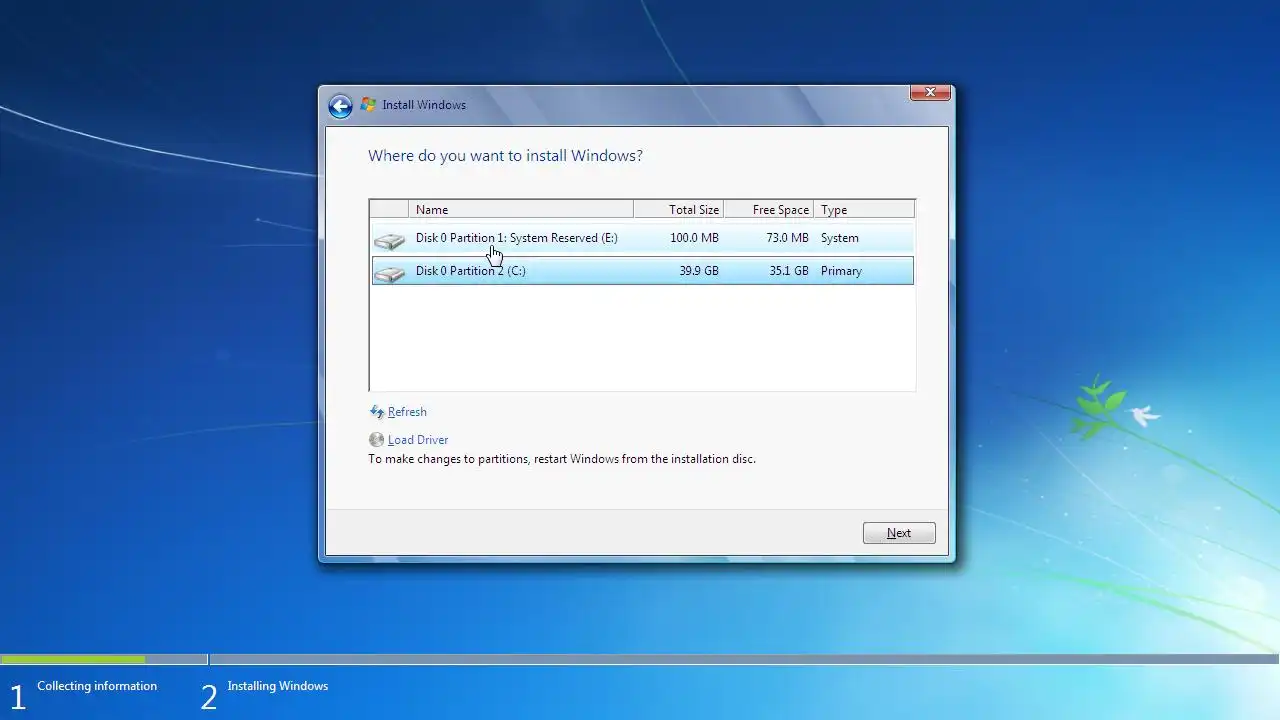Image resolution: width=1280 pixels, height=720 pixels.
Task: Proceed with the Next button
Action: 899,533
